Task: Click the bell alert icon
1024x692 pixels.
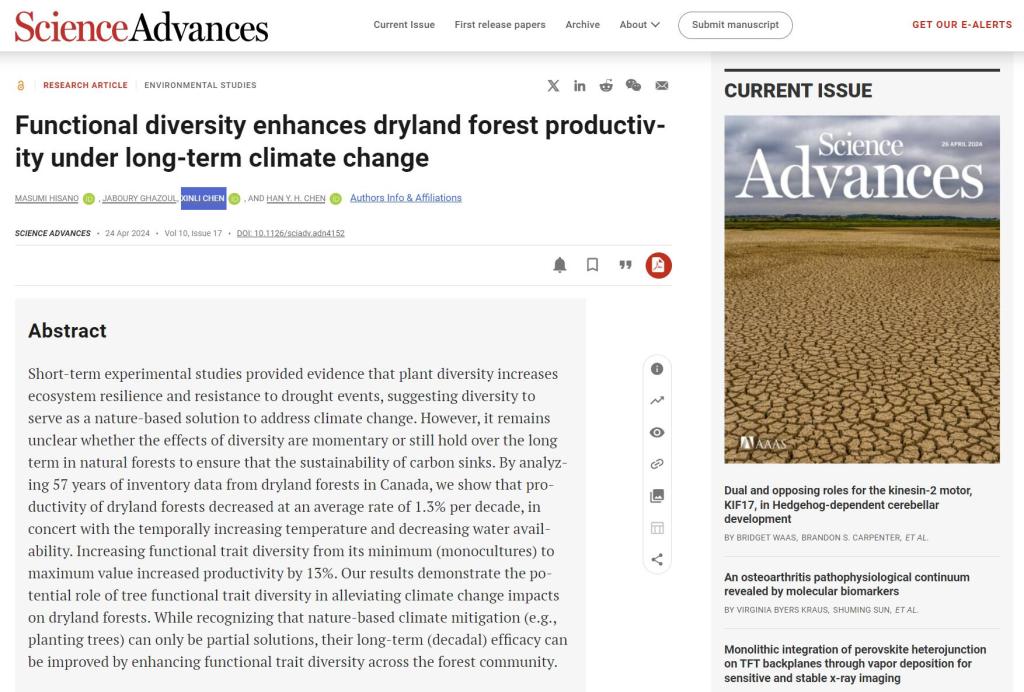Action: (560, 265)
